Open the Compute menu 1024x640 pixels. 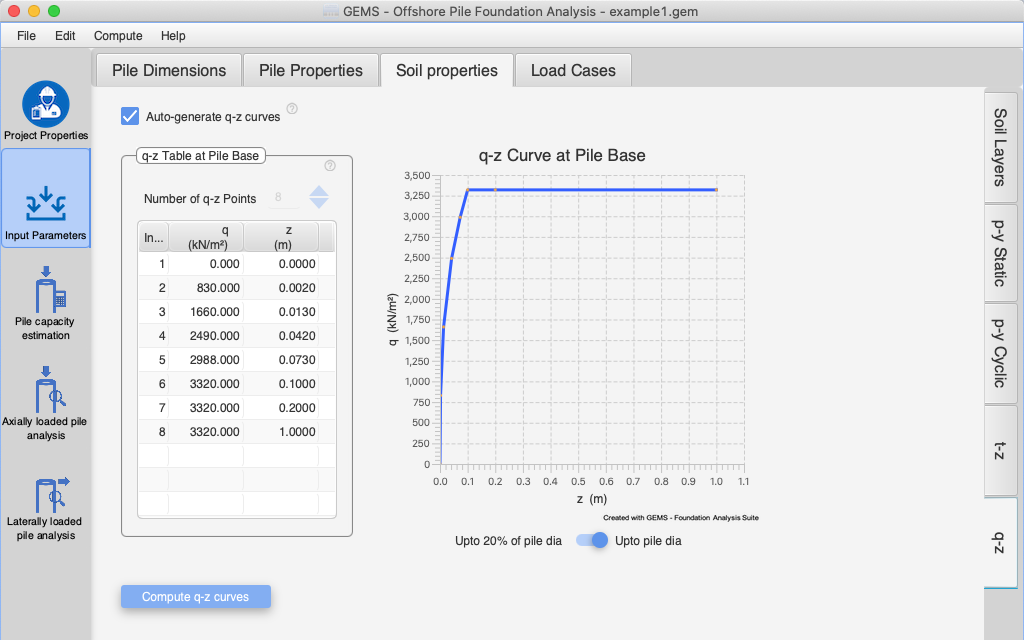tap(118, 36)
